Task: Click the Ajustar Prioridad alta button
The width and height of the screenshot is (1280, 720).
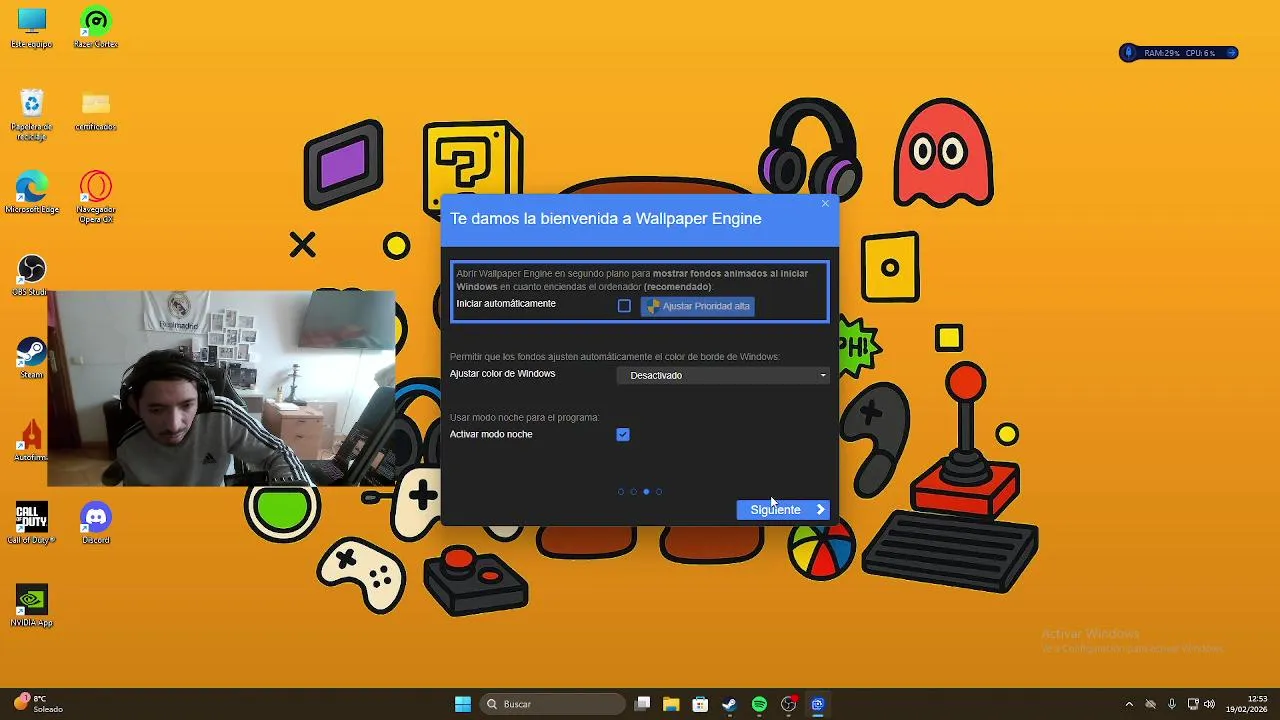Action: coord(697,306)
